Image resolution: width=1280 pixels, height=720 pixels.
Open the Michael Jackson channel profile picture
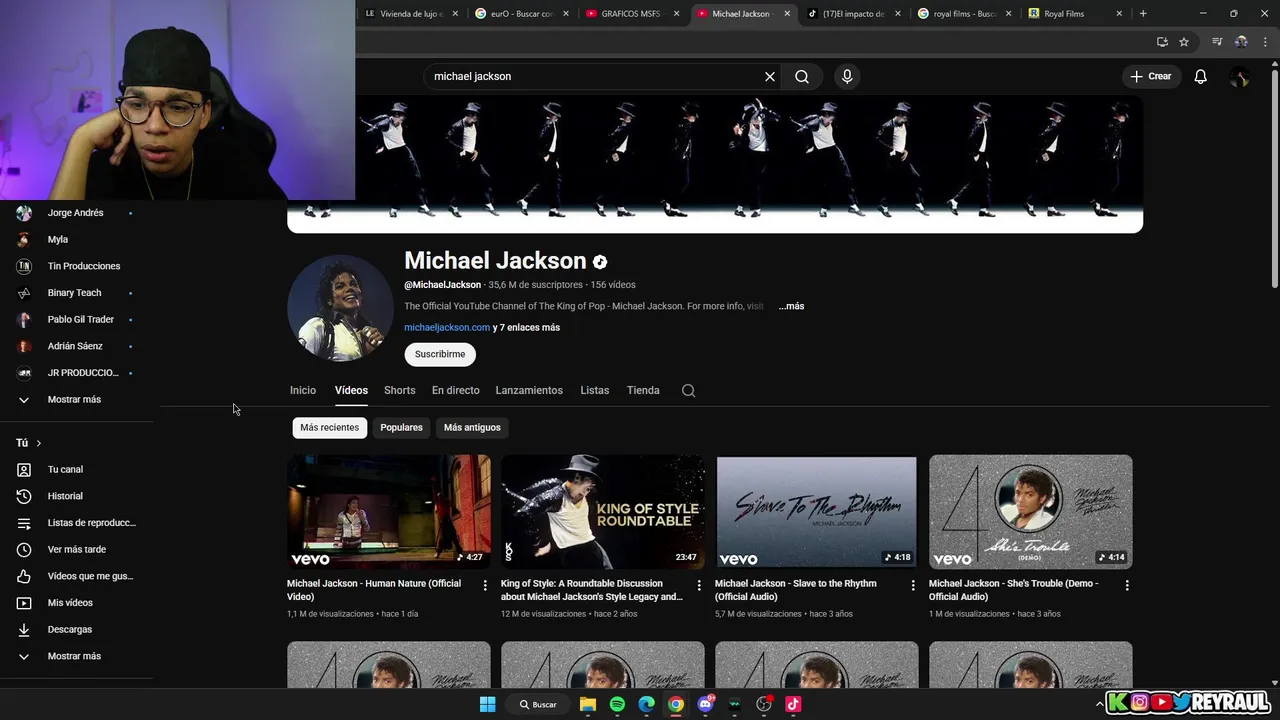pyautogui.click(x=341, y=308)
